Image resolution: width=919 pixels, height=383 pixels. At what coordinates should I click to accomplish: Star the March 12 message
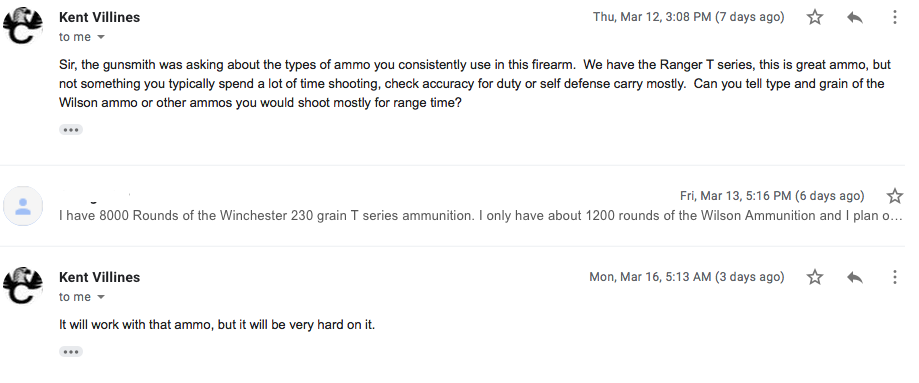coord(815,17)
